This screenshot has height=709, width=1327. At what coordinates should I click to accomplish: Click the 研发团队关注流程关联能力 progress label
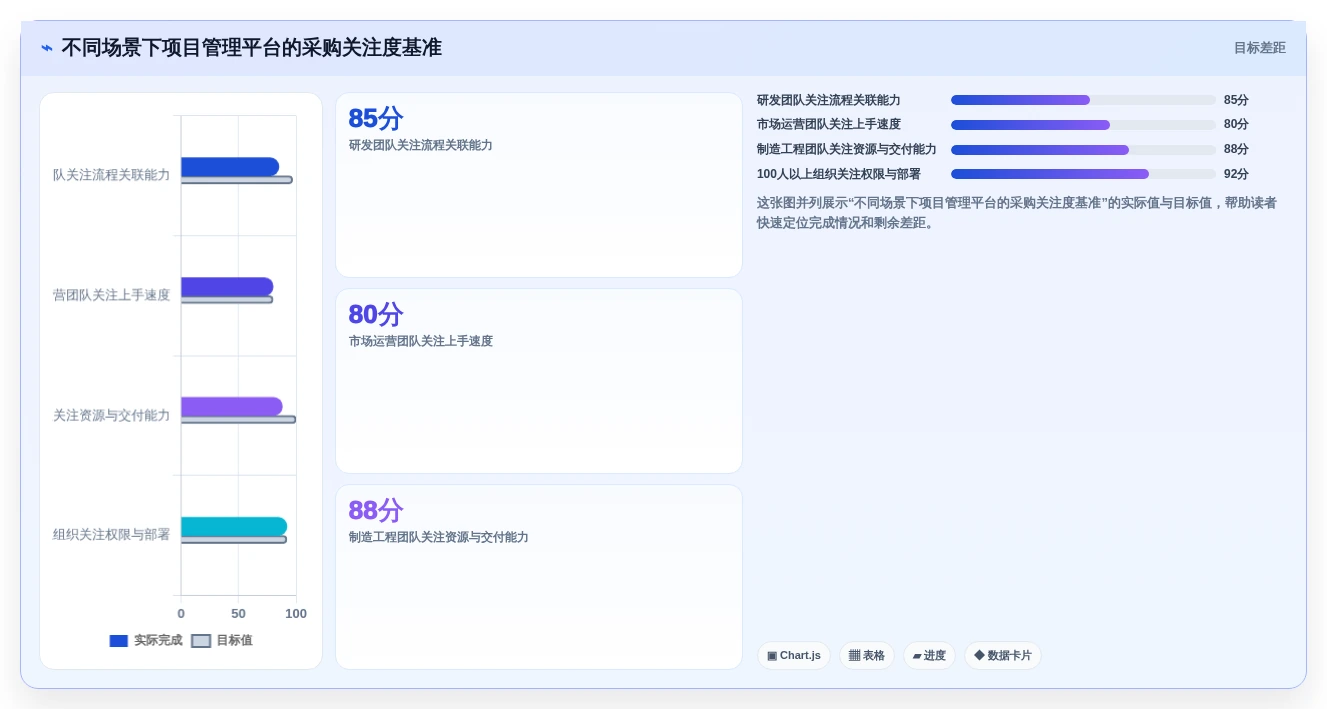coord(829,100)
